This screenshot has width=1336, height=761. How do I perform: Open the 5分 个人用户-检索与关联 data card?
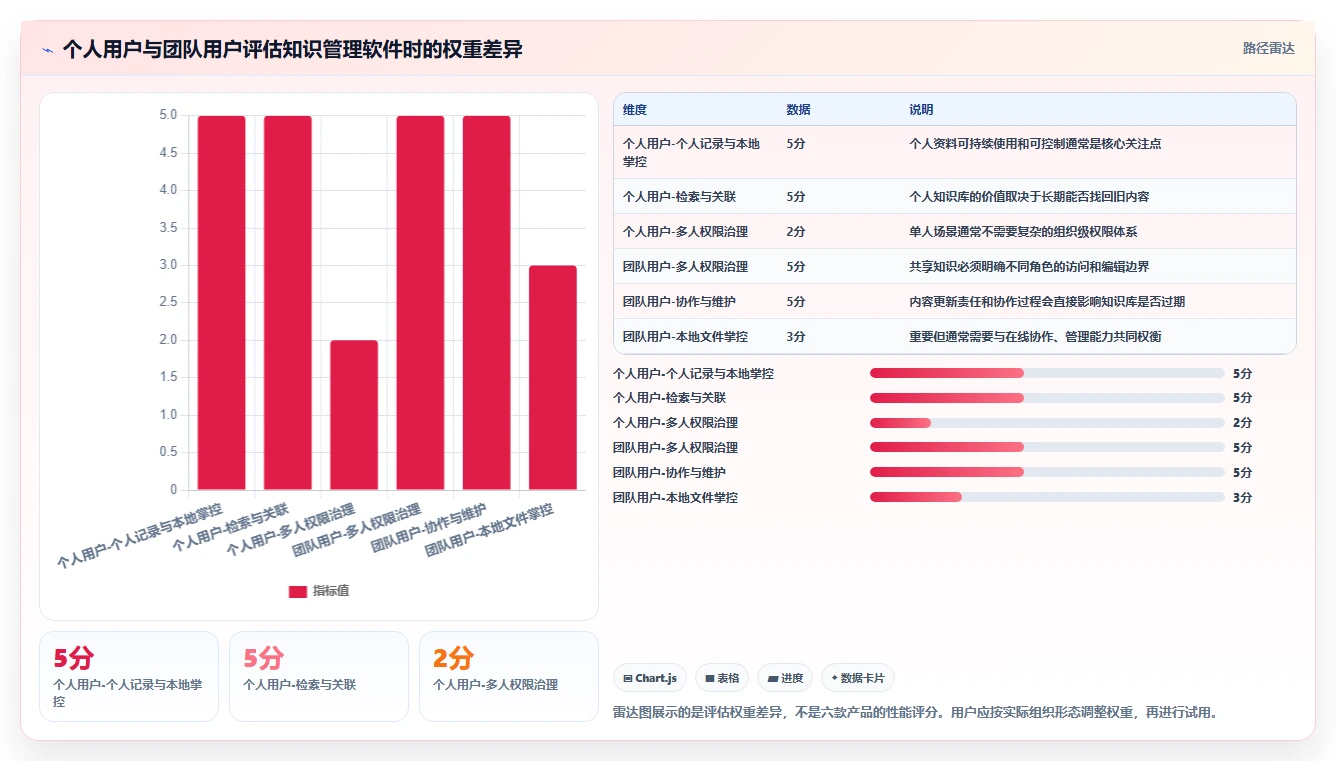[x=319, y=676]
